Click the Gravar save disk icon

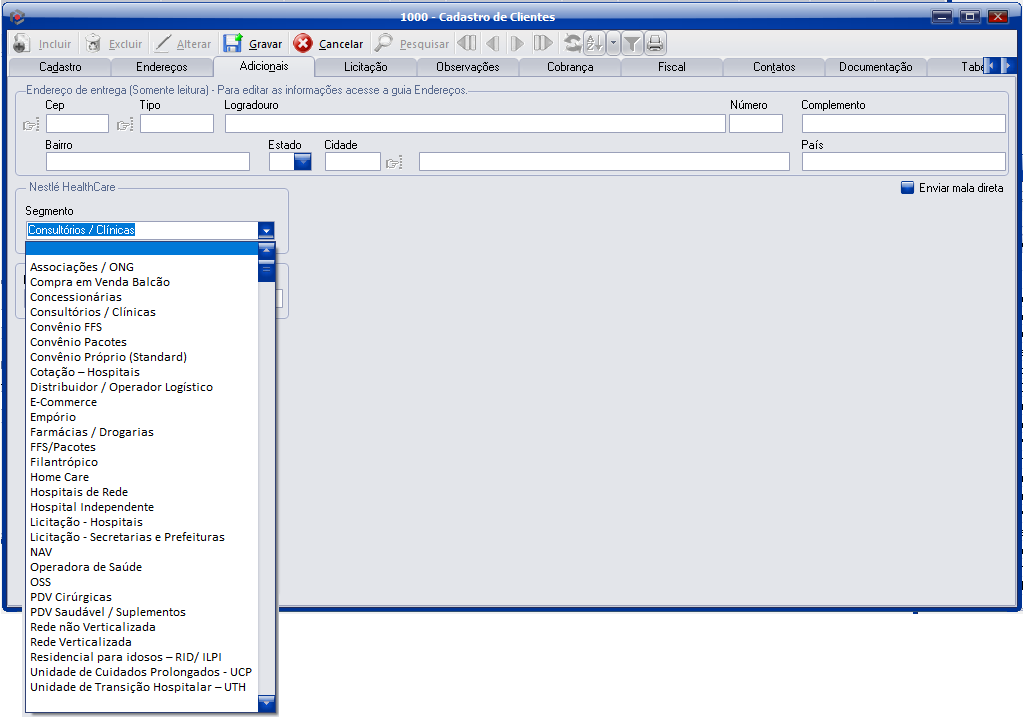coord(233,44)
